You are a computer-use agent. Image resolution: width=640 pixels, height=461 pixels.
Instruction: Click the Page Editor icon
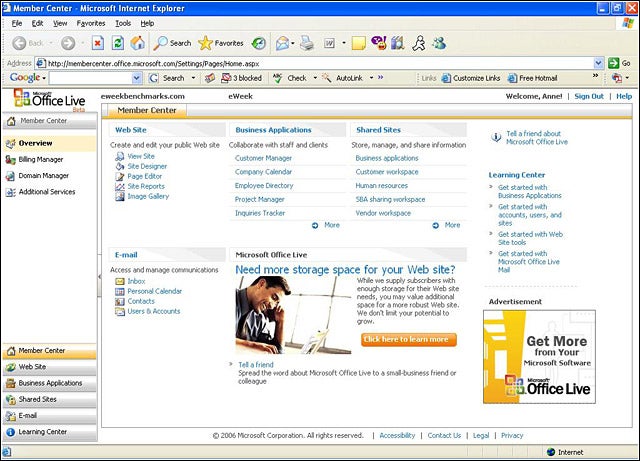[x=120, y=176]
